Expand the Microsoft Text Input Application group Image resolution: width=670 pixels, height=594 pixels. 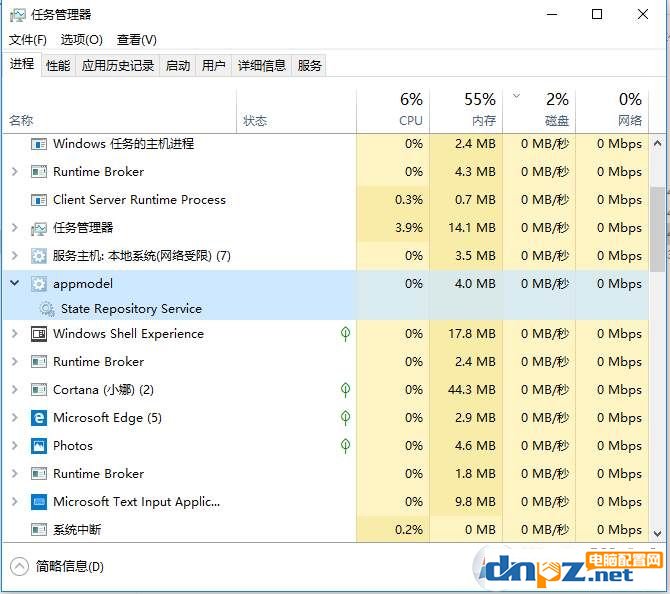pos(15,502)
